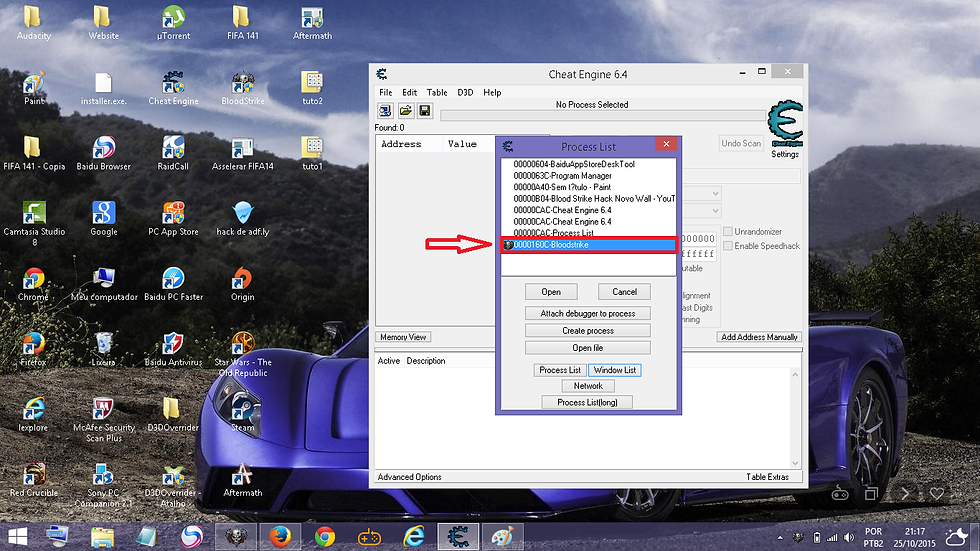Image resolution: width=980 pixels, height=551 pixels.
Task: Tick Enable Speedhack checkbox
Action: click(x=728, y=246)
